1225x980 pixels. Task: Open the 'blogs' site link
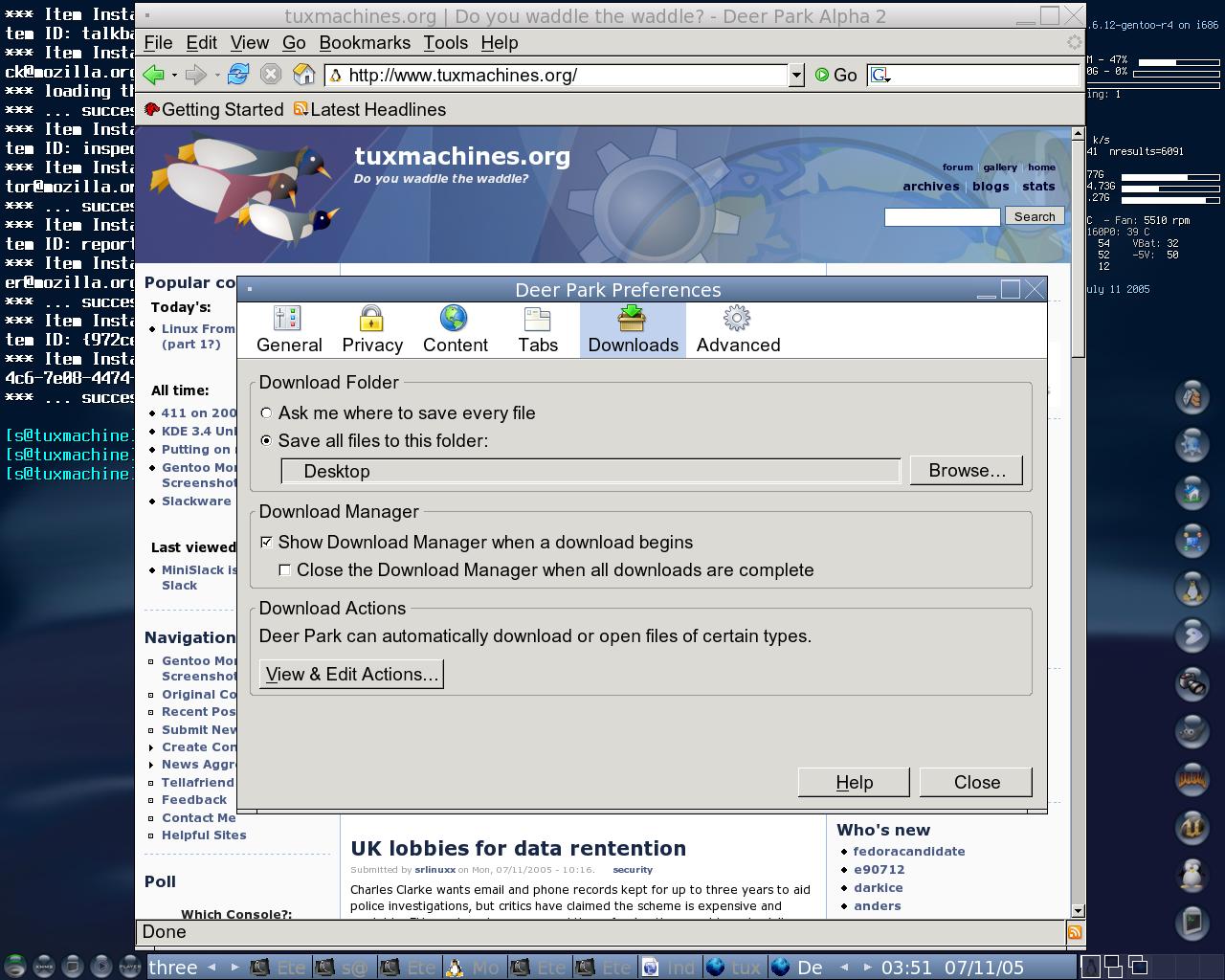[991, 187]
